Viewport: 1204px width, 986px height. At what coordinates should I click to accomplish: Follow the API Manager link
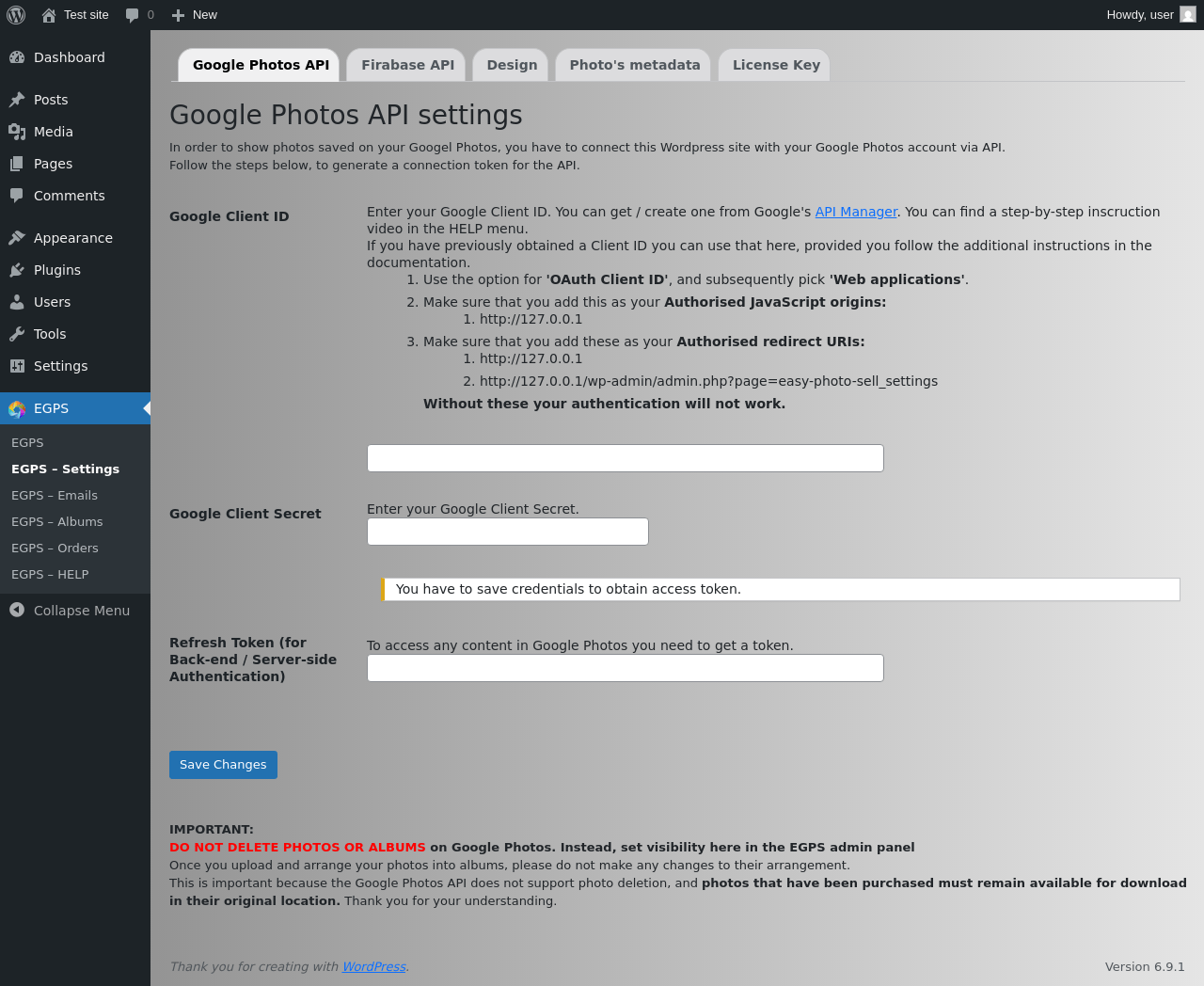click(856, 212)
